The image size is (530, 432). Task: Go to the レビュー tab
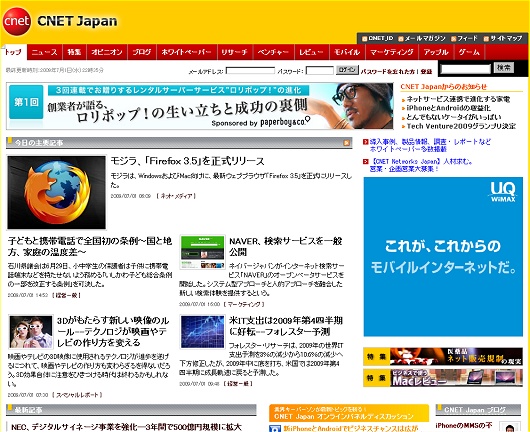click(x=311, y=52)
